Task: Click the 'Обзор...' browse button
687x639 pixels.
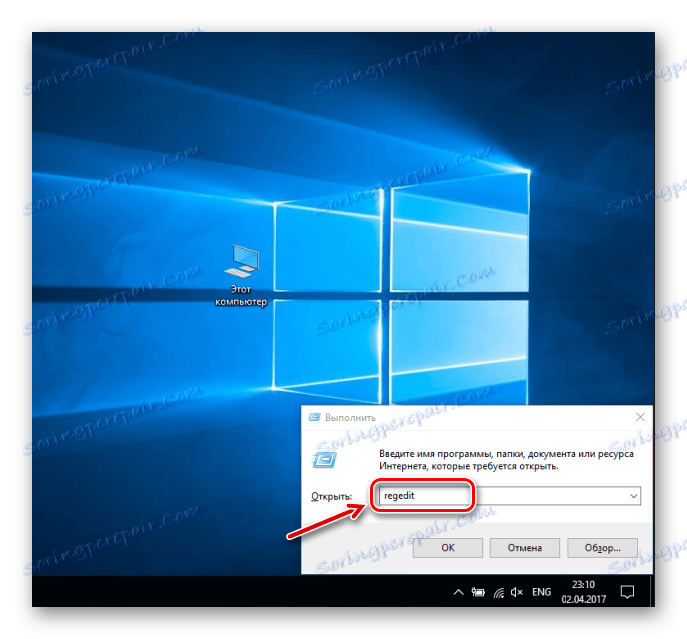Action: [x=602, y=548]
